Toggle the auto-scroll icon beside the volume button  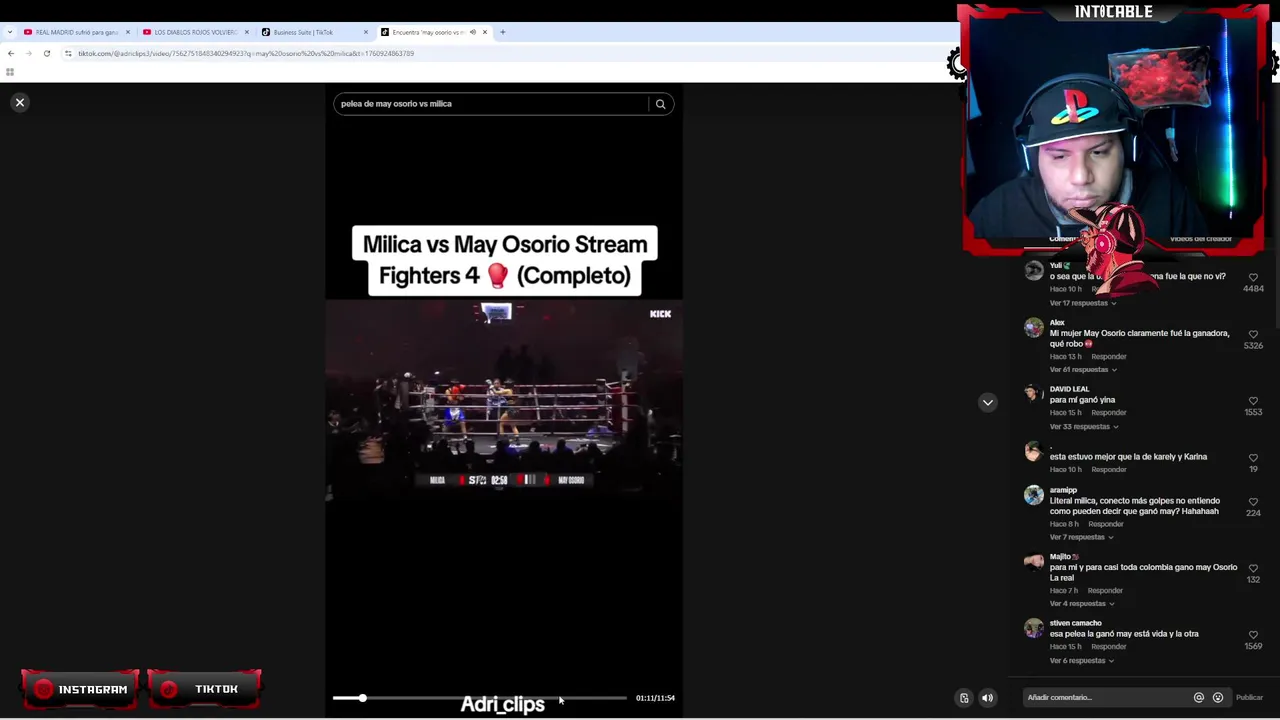click(x=964, y=698)
